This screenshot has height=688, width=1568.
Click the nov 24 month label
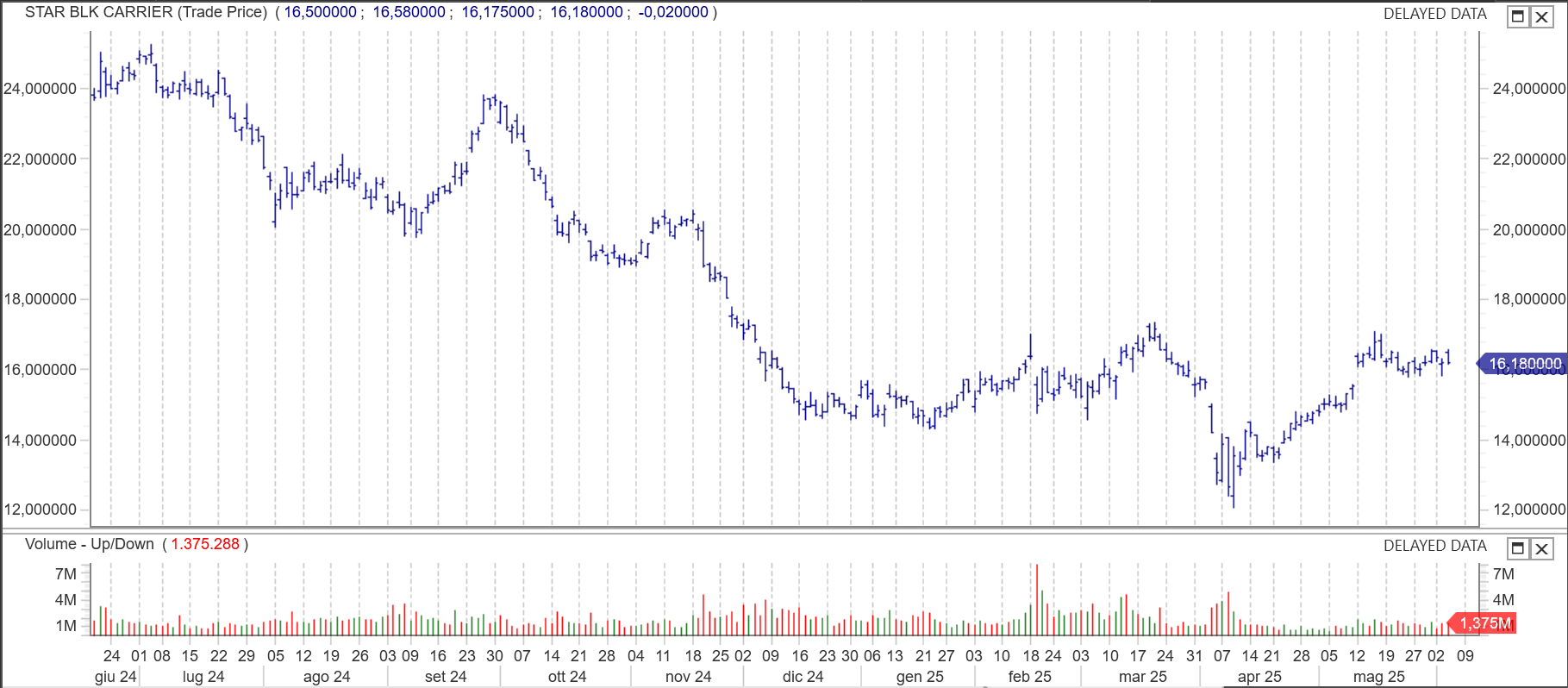click(x=689, y=677)
